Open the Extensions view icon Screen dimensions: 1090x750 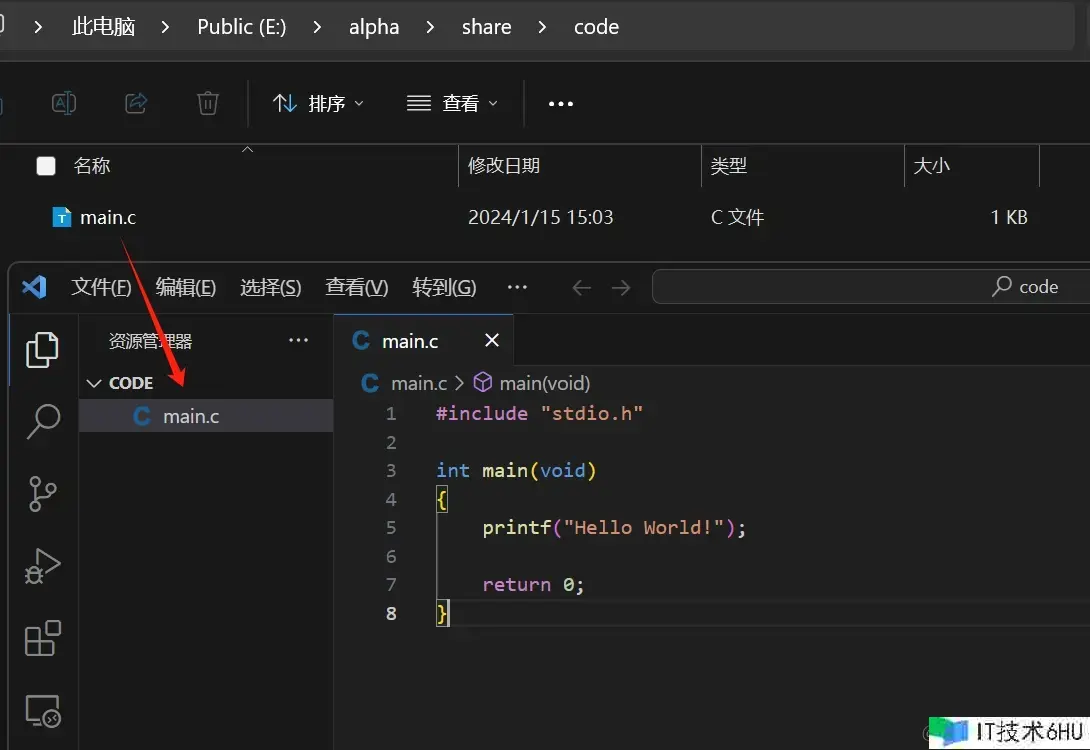[42, 638]
